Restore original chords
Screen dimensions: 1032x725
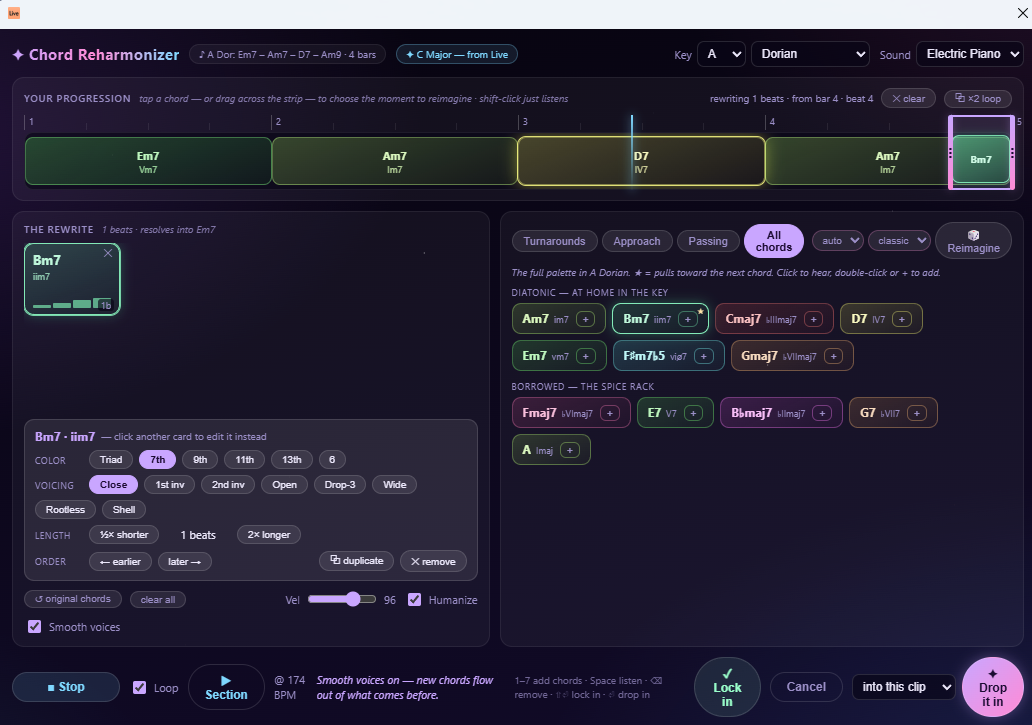click(x=72, y=599)
